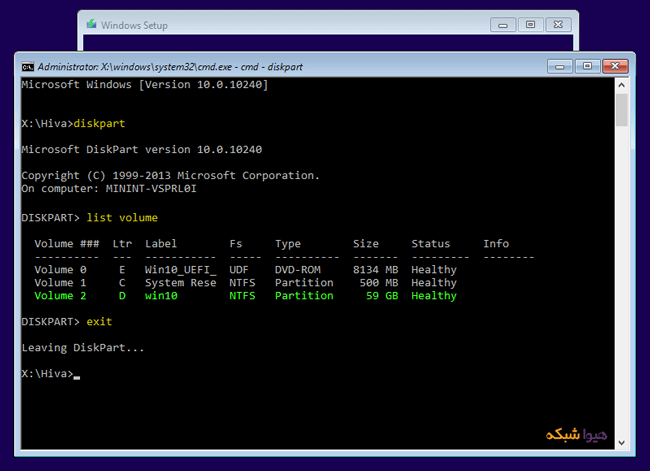Viewport: 650px width, 471px height.
Task: Click drive letter 'D' of Volume 2
Action: (122, 296)
